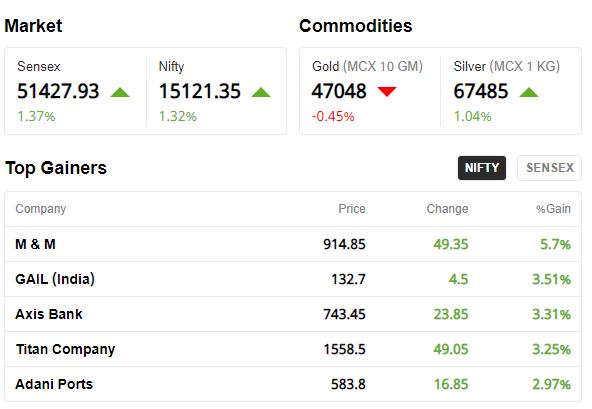The image size is (592, 409).
Task: Switch to the SENSEX top gainers tab
Action: (550, 168)
